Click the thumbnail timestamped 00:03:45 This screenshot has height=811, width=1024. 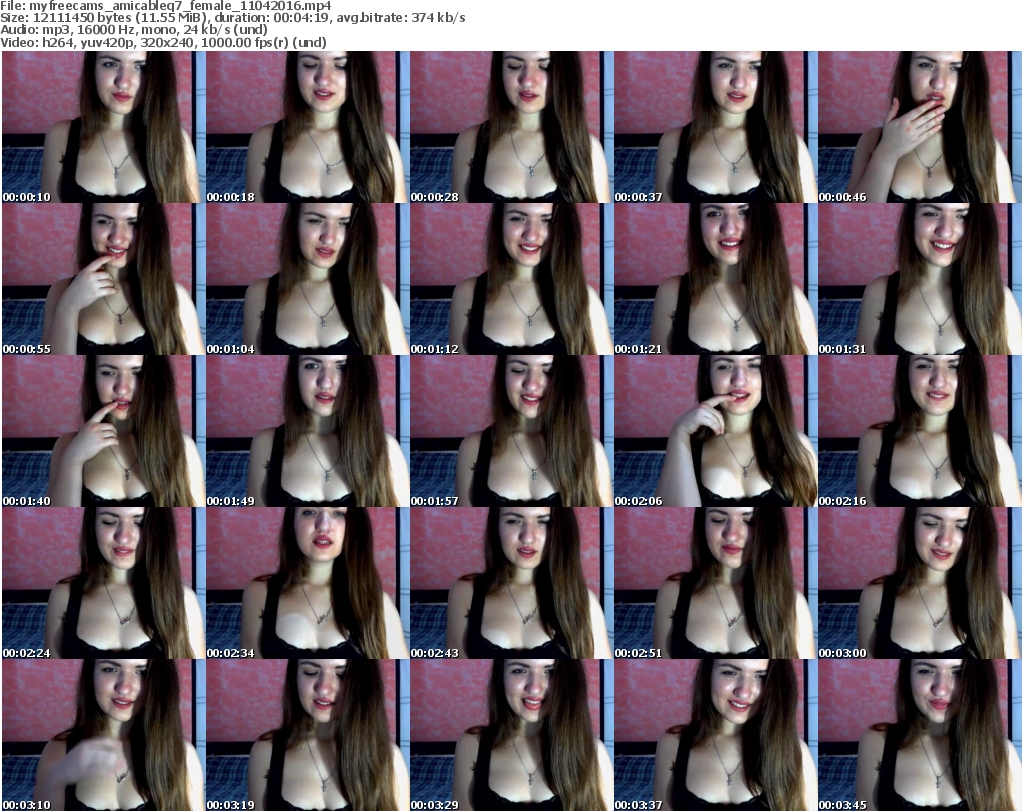point(920,735)
